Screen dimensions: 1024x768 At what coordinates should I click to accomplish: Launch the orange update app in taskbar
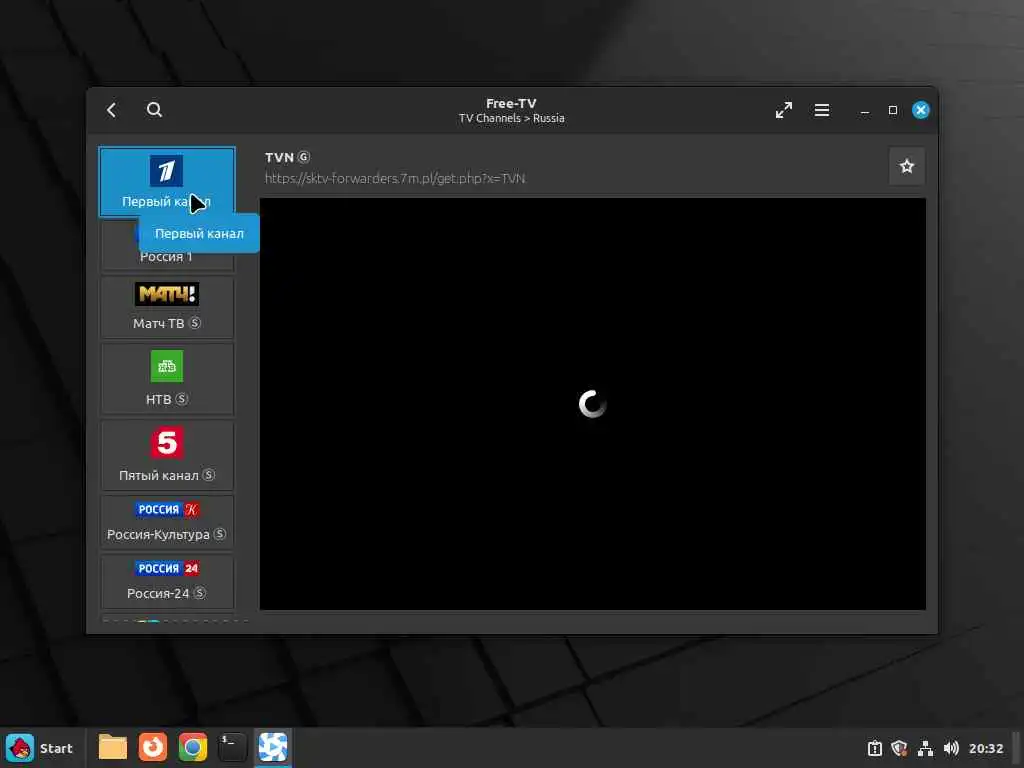pos(153,748)
